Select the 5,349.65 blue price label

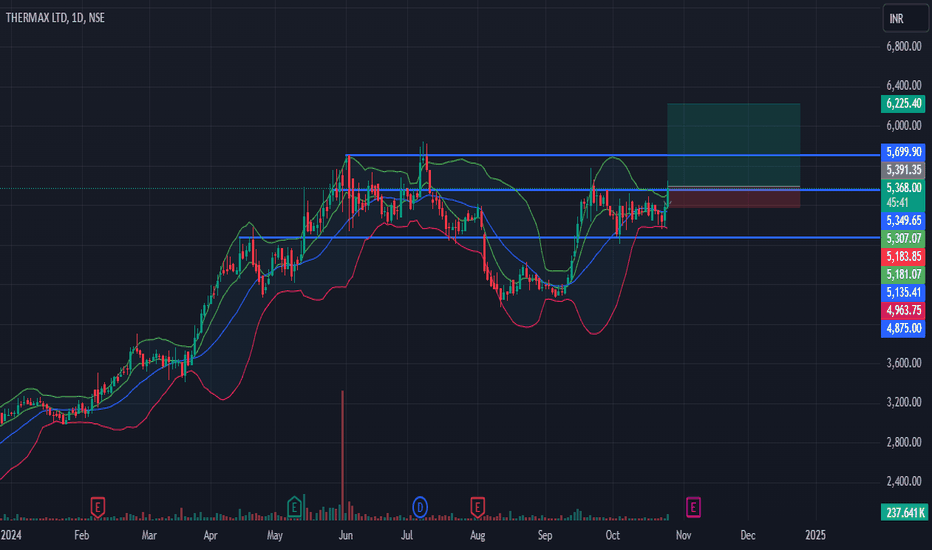[x=903, y=221]
